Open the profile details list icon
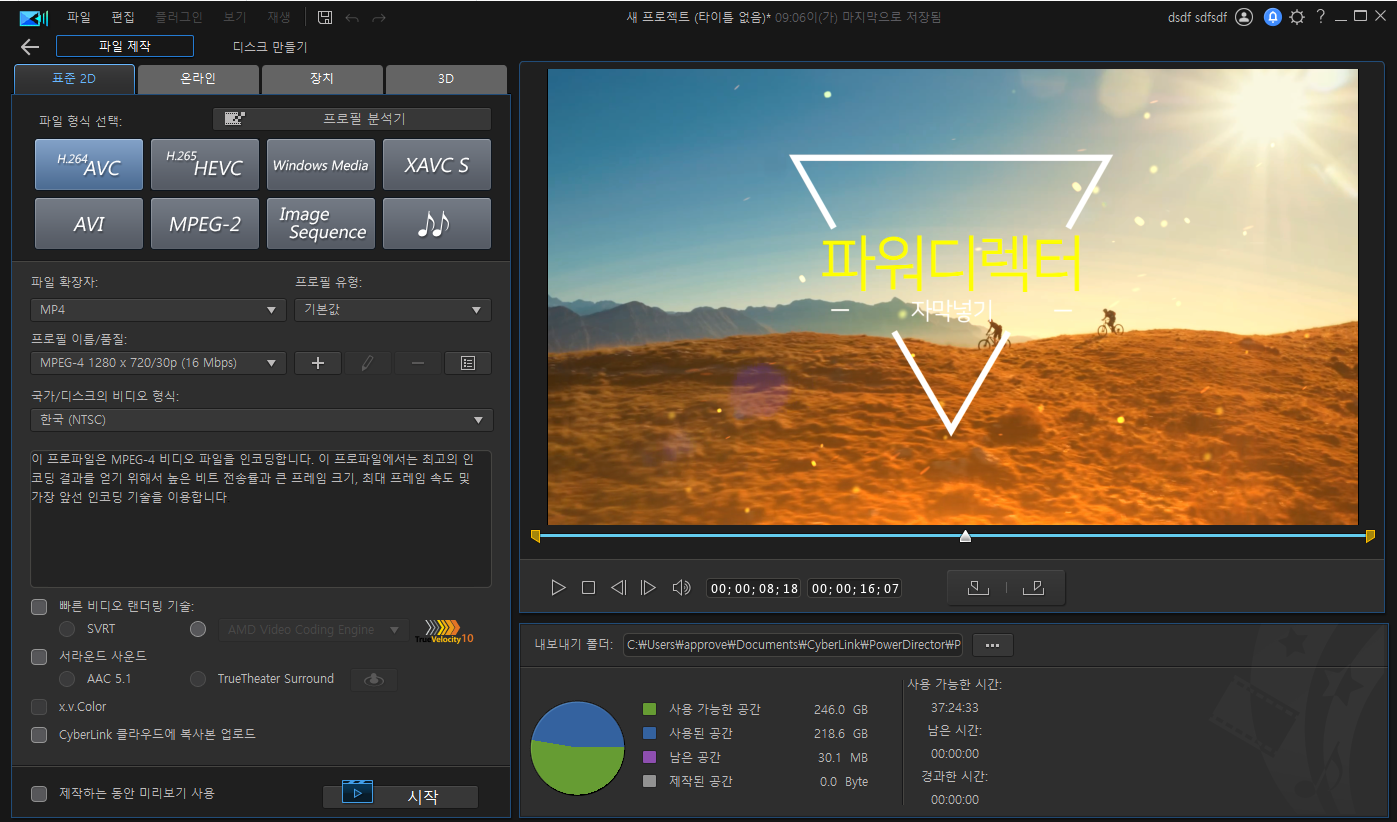 (467, 363)
